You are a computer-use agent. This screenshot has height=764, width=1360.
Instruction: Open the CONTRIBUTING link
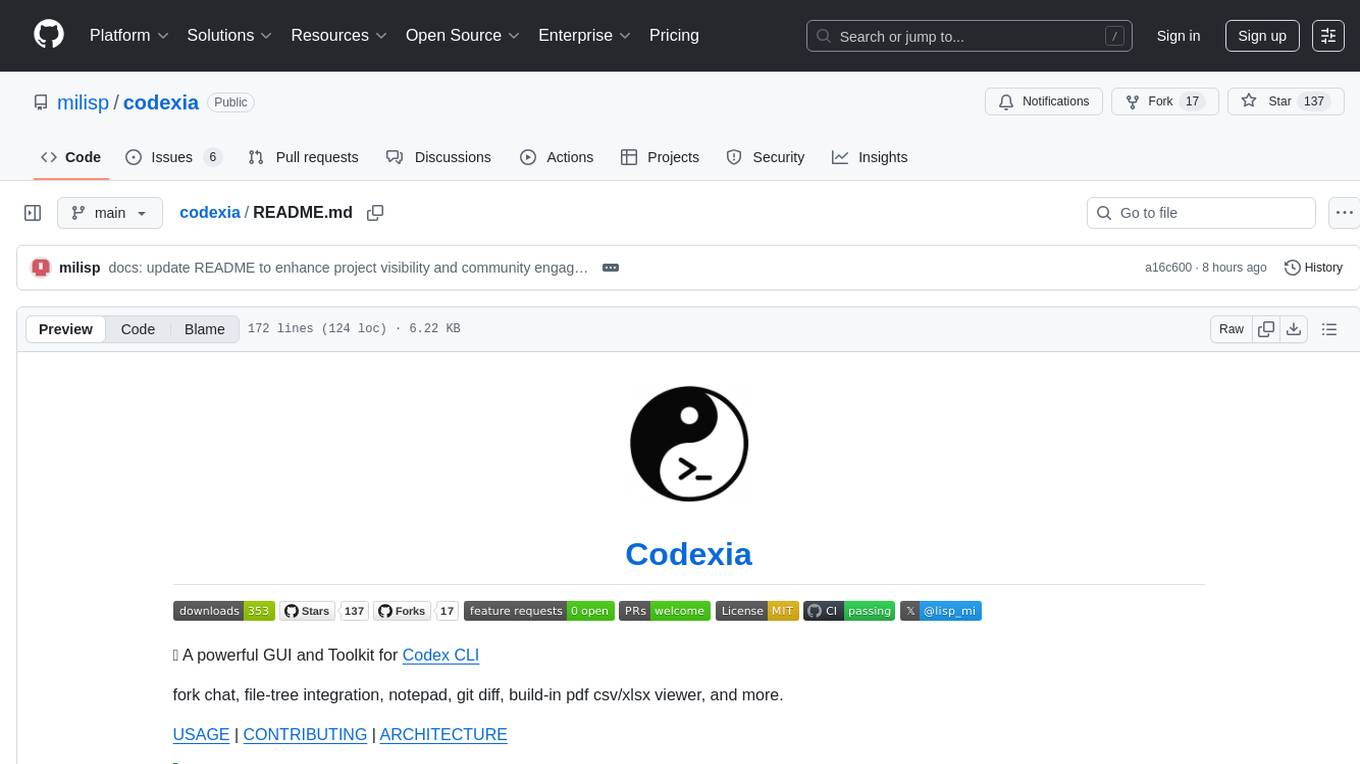click(305, 734)
